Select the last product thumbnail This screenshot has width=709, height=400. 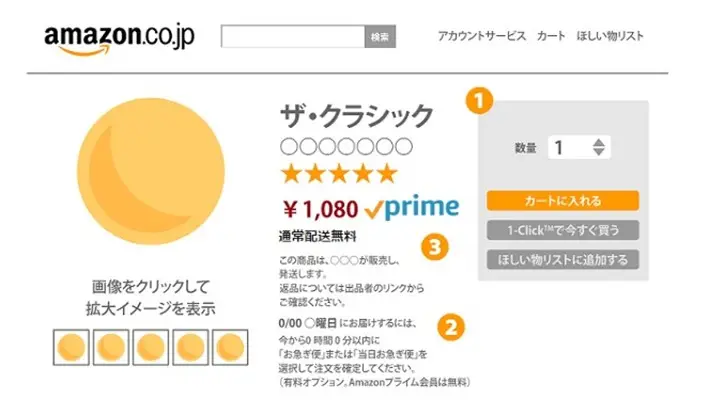(230, 347)
